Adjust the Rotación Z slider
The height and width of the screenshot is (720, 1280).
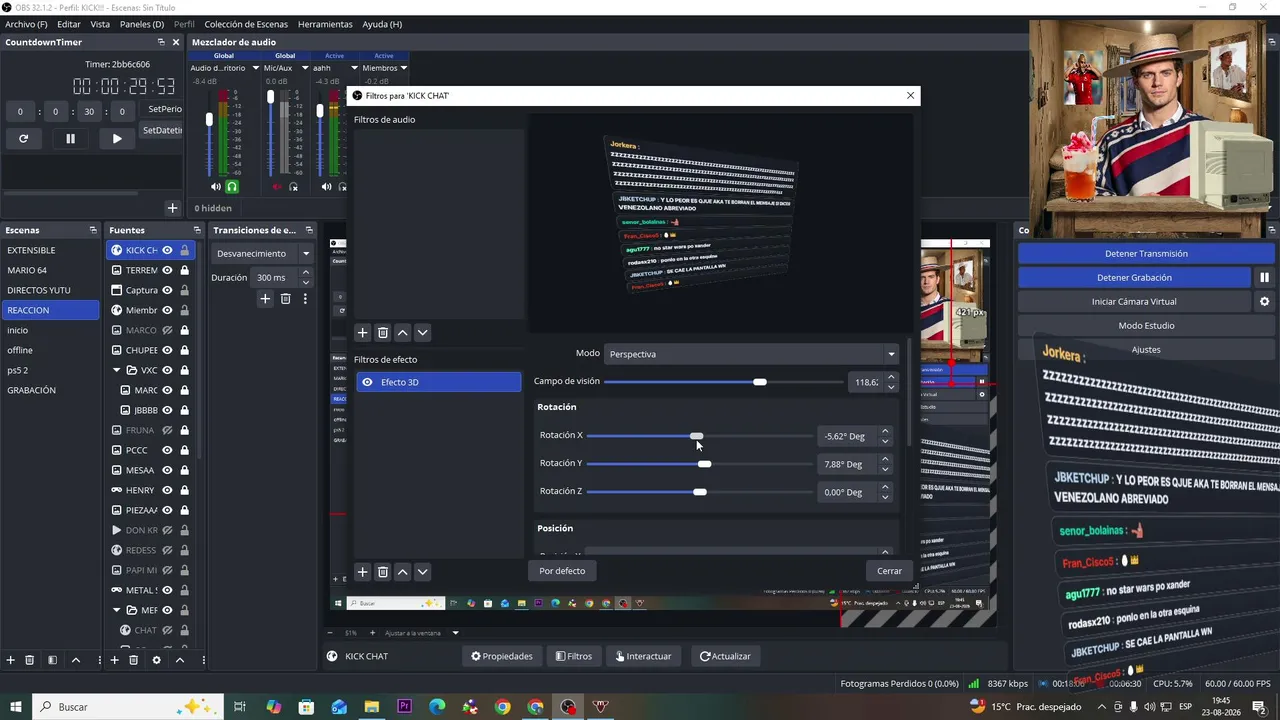click(700, 492)
